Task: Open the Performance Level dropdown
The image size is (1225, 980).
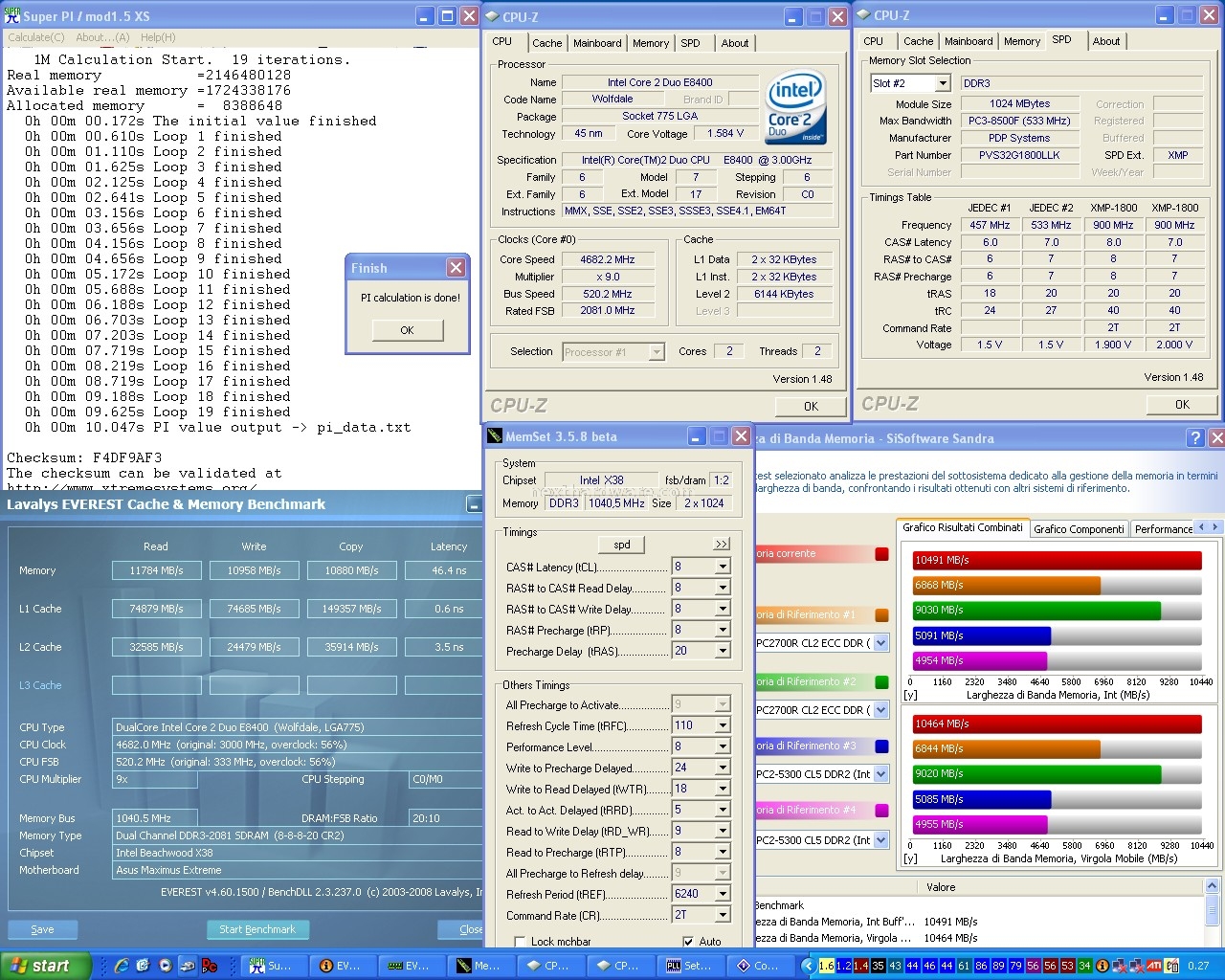Action: click(x=723, y=746)
